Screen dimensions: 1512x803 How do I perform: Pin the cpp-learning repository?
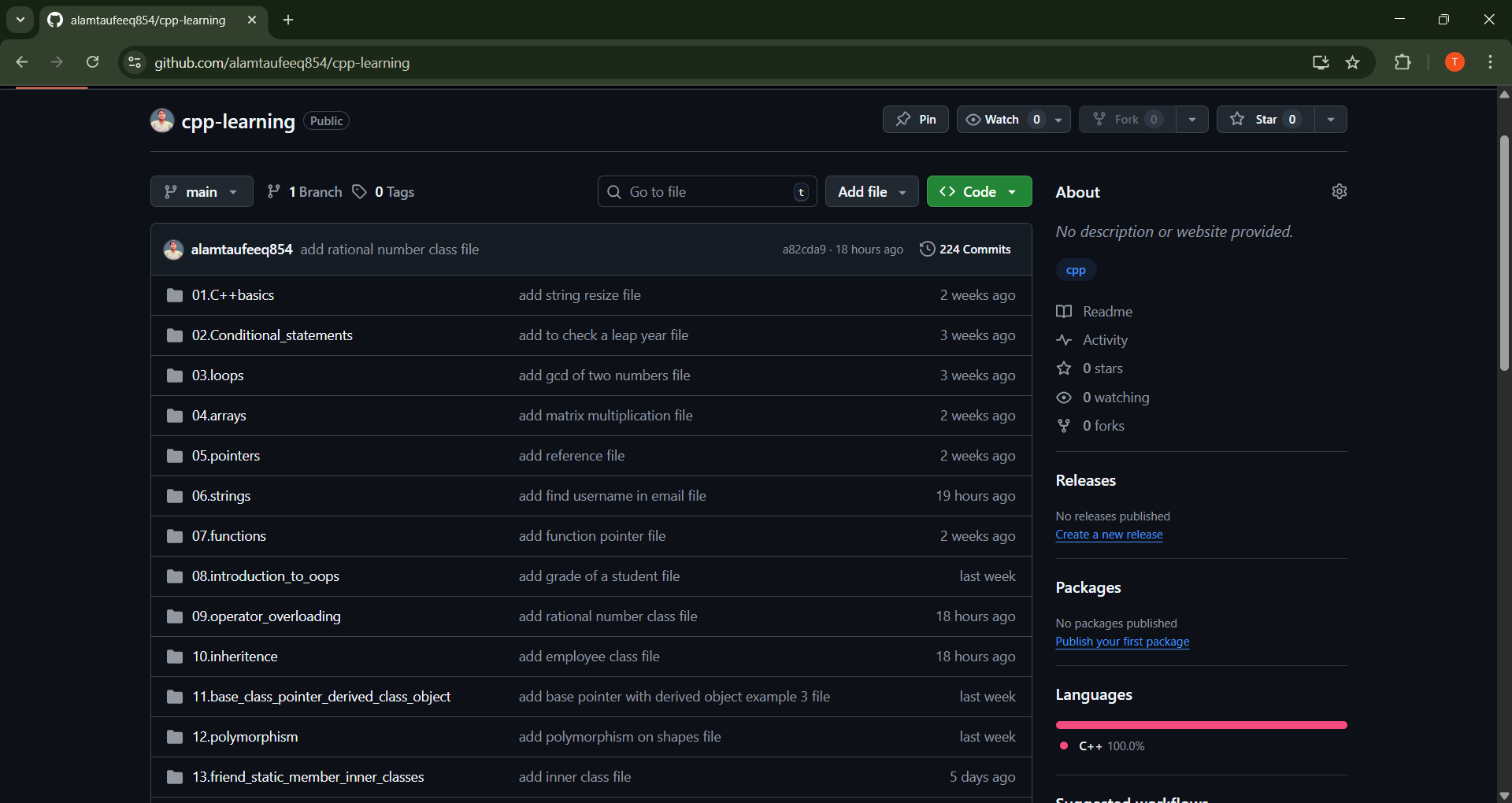tap(916, 120)
